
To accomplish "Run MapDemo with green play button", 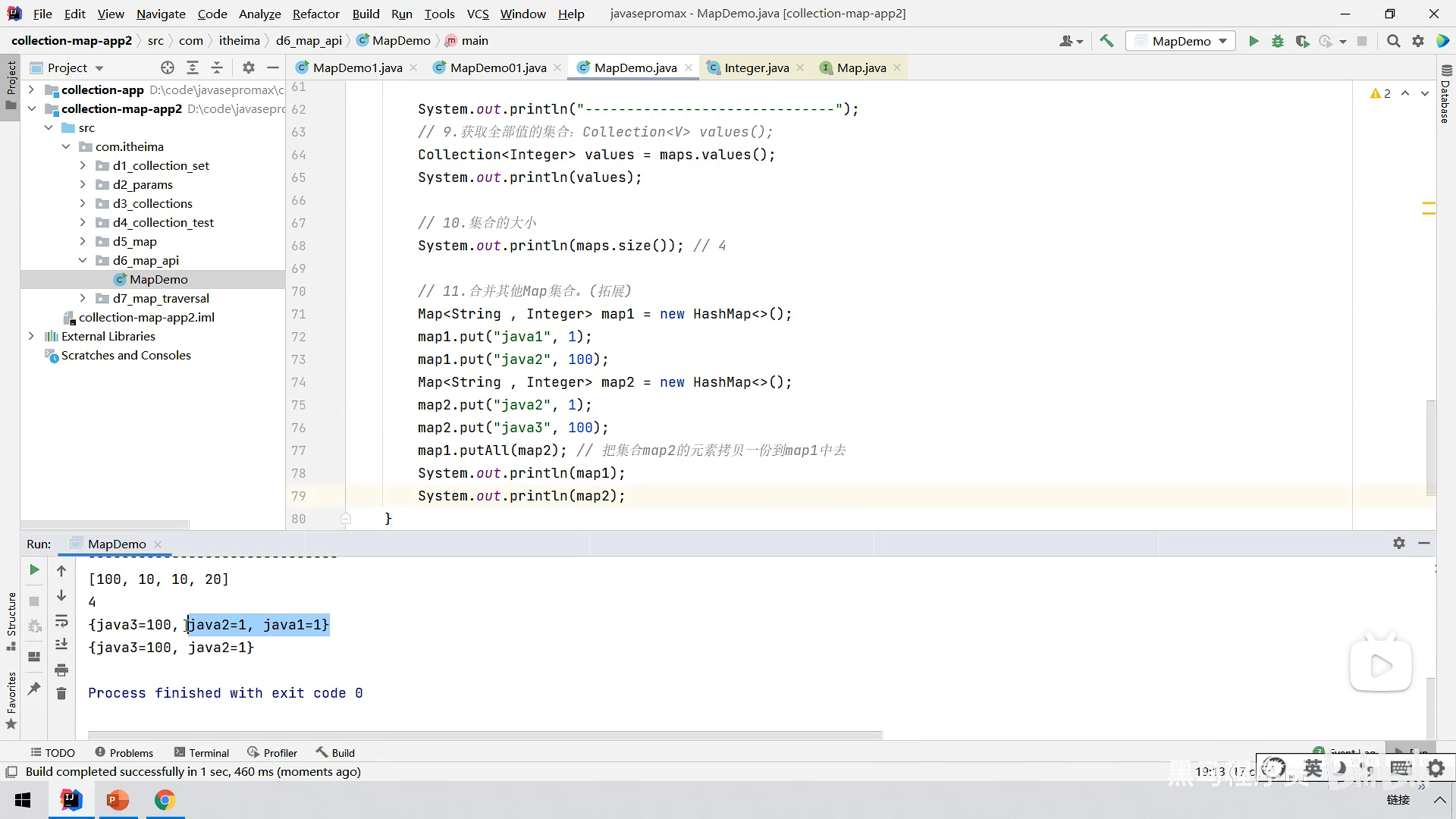I will pyautogui.click(x=1254, y=41).
